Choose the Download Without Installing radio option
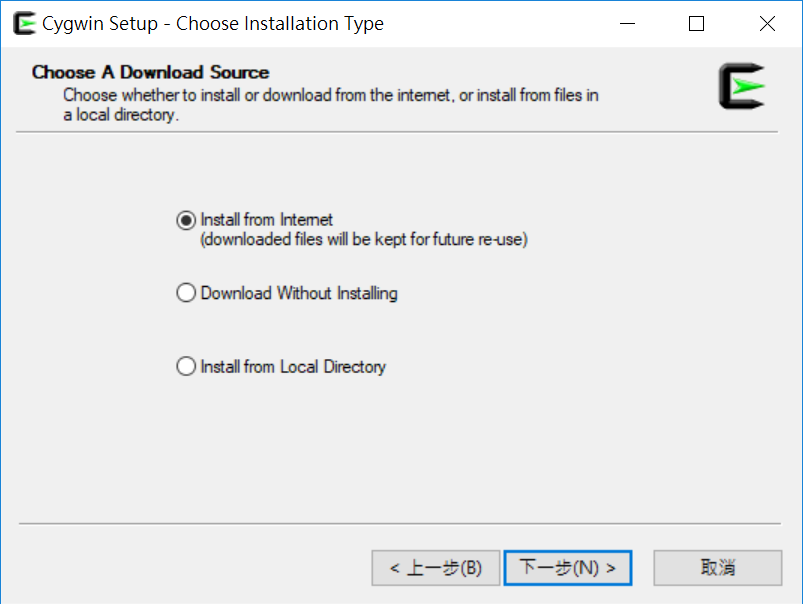803x604 pixels. pos(186,293)
